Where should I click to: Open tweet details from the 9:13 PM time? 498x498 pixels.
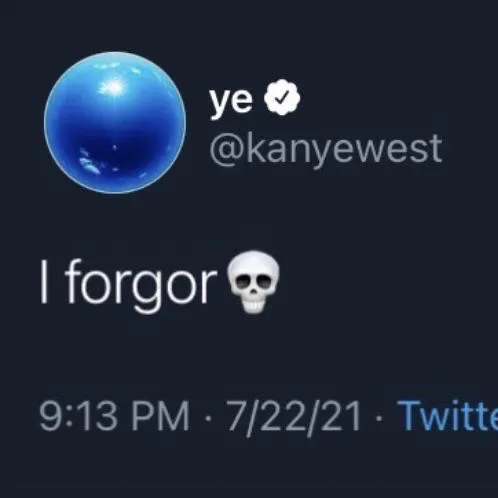pyautogui.click(x=114, y=417)
